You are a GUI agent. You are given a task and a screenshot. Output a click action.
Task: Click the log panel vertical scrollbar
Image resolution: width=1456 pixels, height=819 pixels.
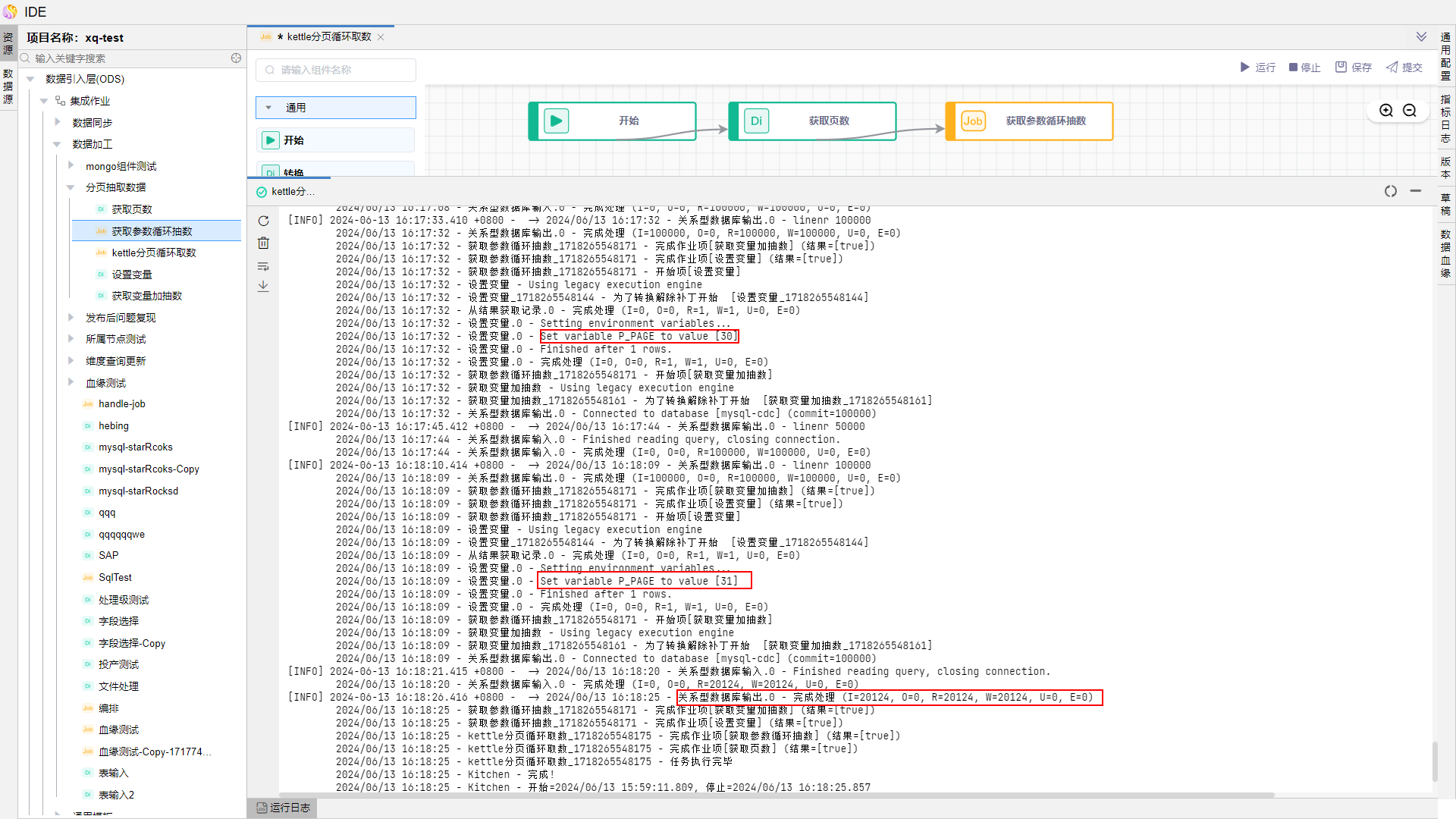point(1435,761)
